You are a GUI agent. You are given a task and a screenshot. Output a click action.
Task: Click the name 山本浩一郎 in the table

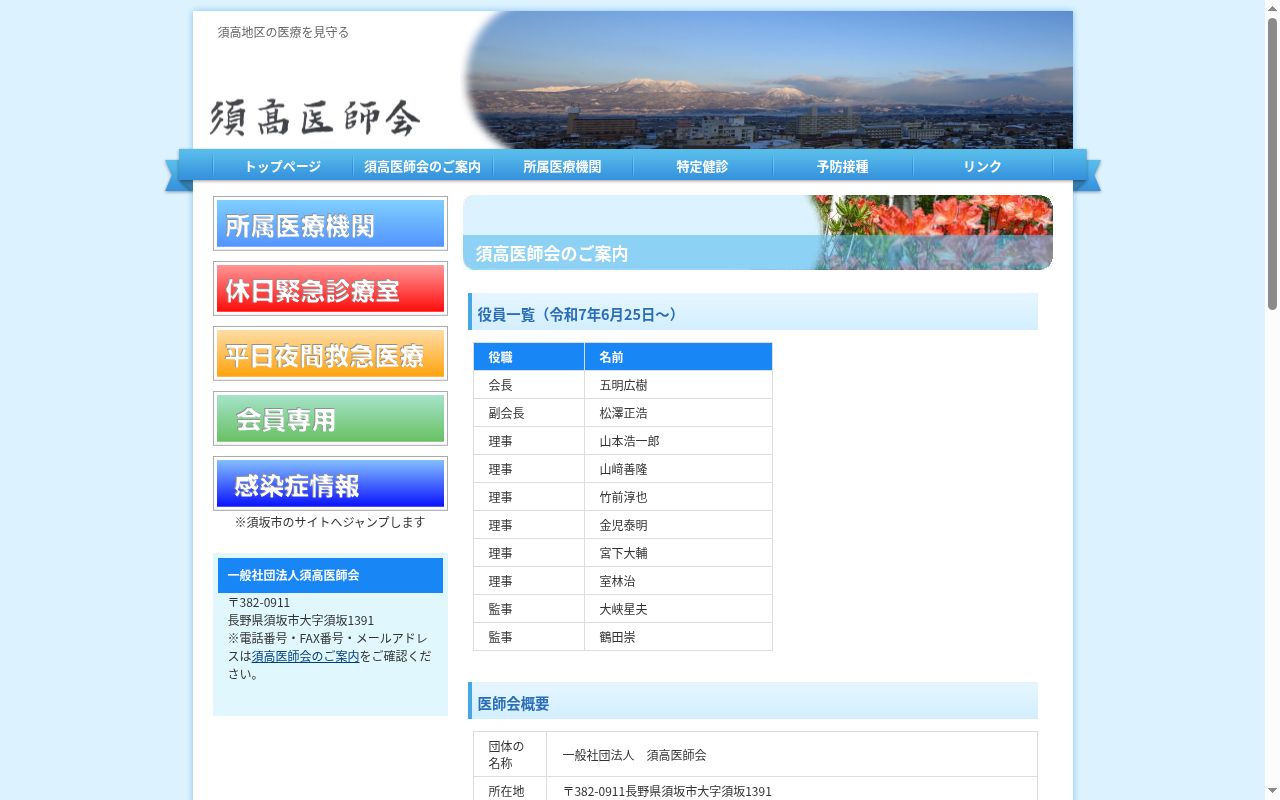pos(630,441)
